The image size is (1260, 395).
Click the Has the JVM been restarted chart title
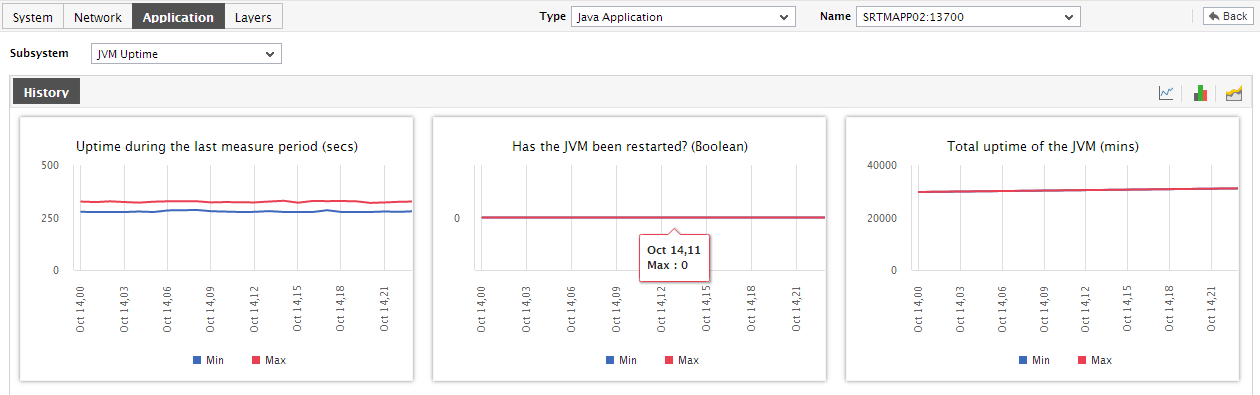point(630,146)
